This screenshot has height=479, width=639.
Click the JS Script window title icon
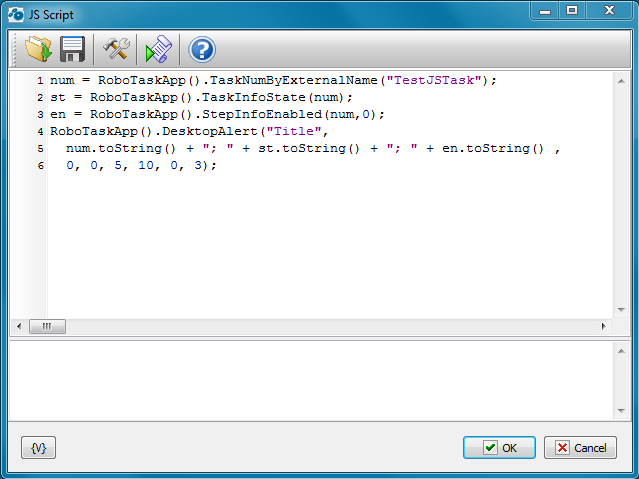[x=16, y=14]
